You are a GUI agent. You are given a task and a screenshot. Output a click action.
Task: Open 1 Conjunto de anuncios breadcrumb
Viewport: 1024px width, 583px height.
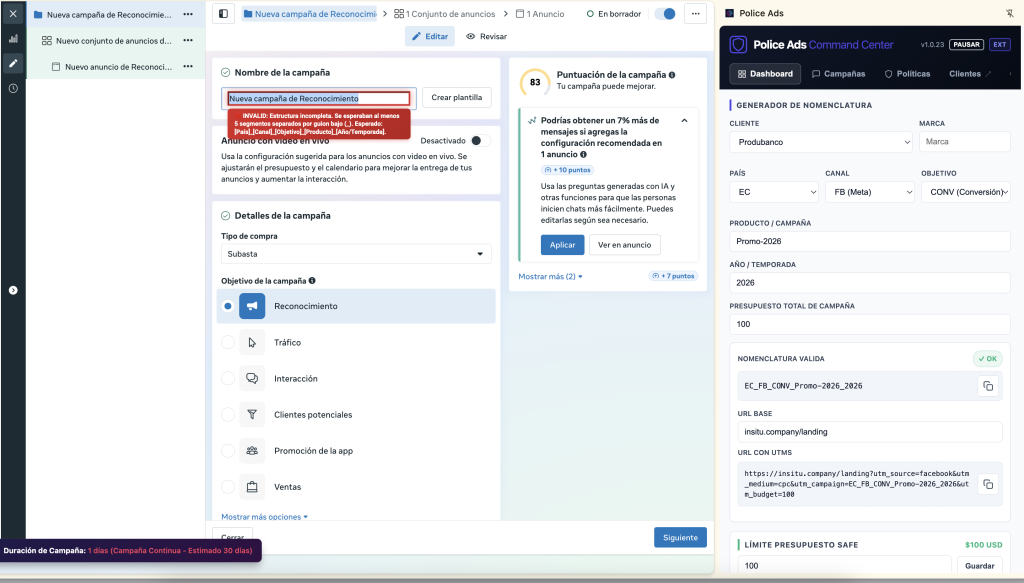tap(445, 14)
